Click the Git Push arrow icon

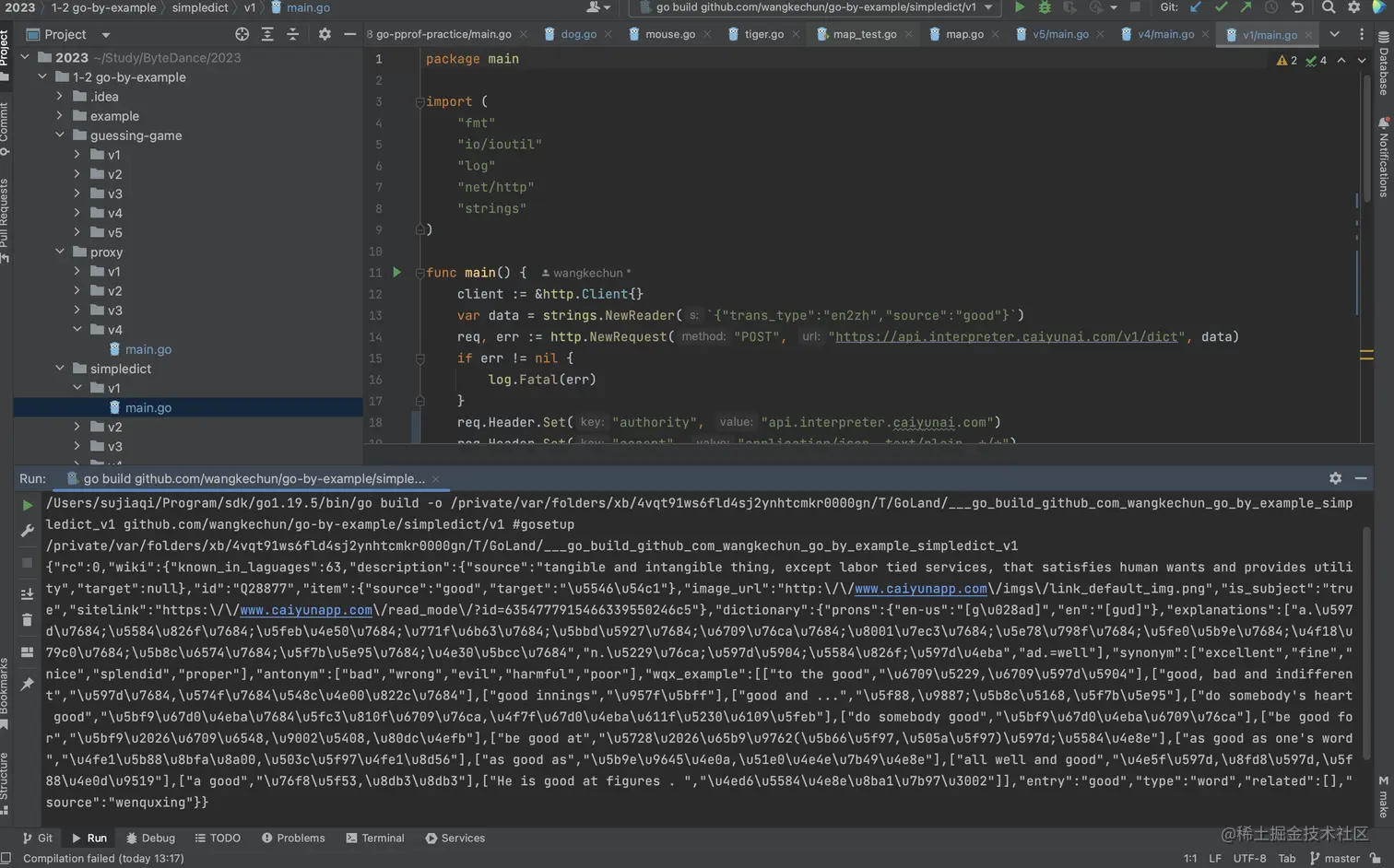tap(1246, 7)
